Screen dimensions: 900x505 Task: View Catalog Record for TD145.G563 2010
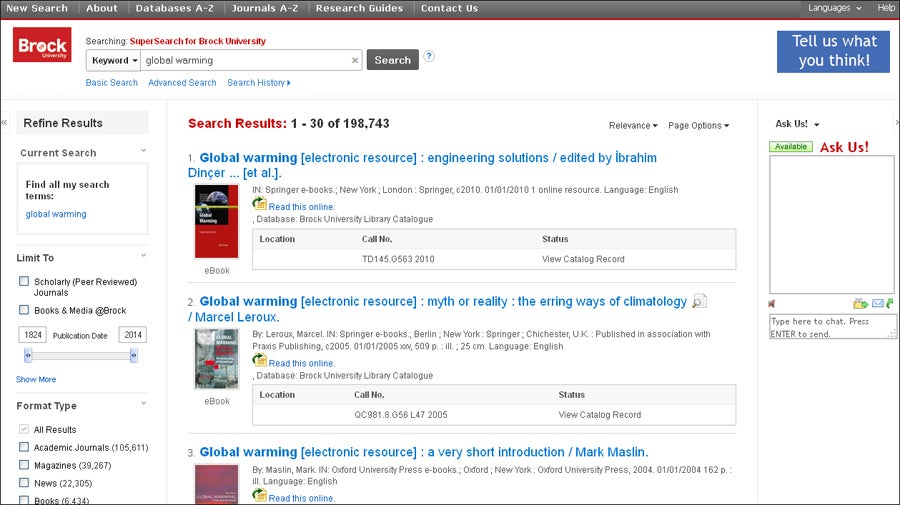click(583, 259)
